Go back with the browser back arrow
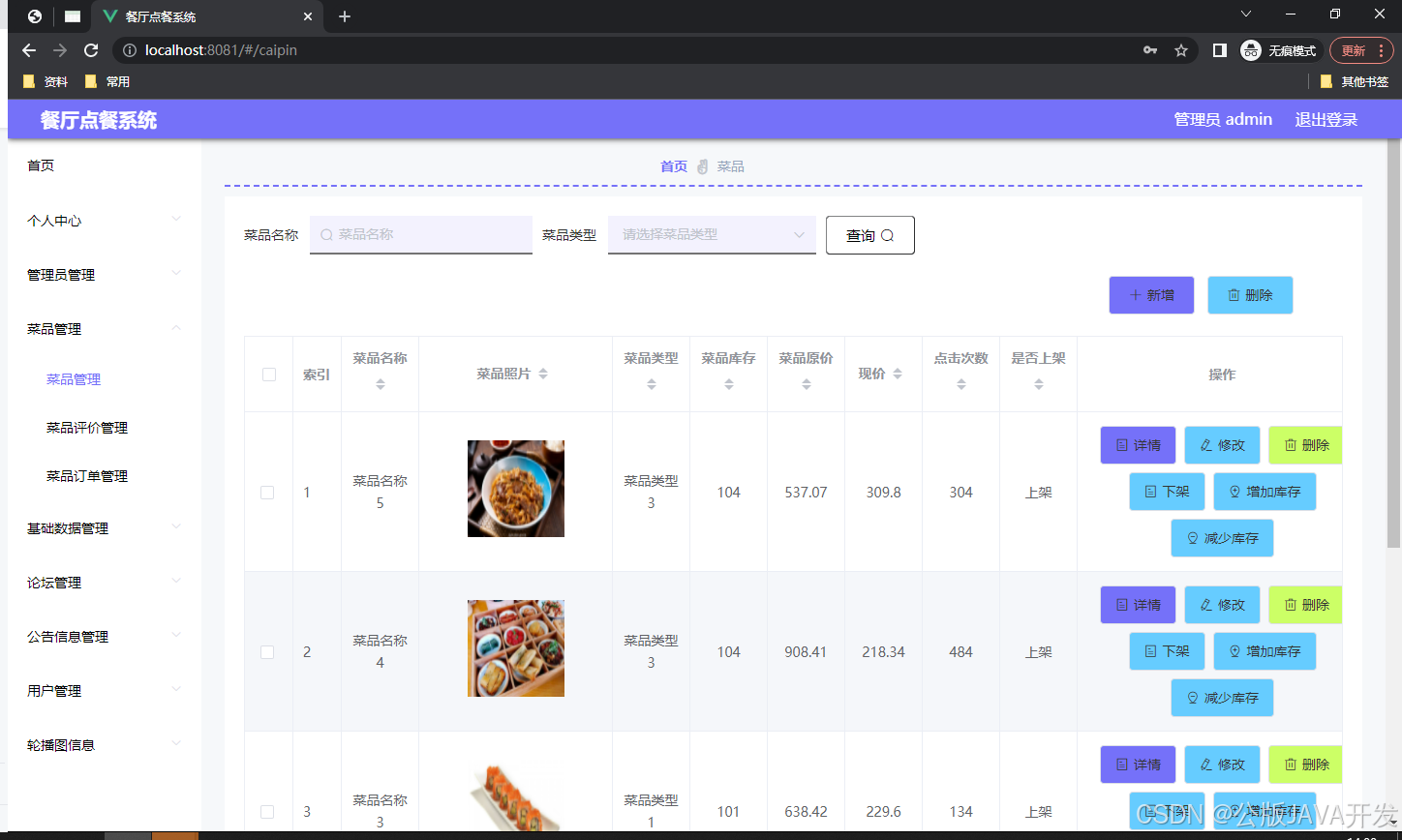Image resolution: width=1402 pixels, height=840 pixels. click(x=29, y=50)
